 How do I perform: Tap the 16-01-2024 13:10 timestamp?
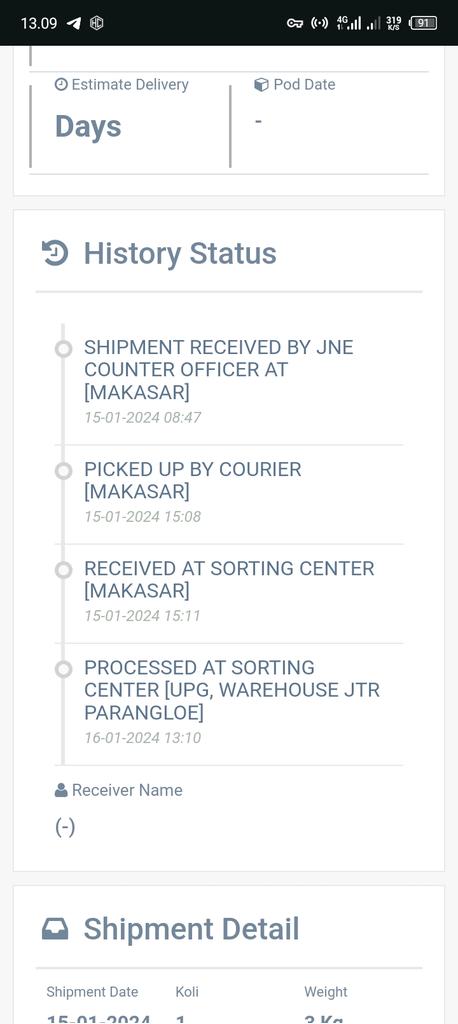[142, 738]
